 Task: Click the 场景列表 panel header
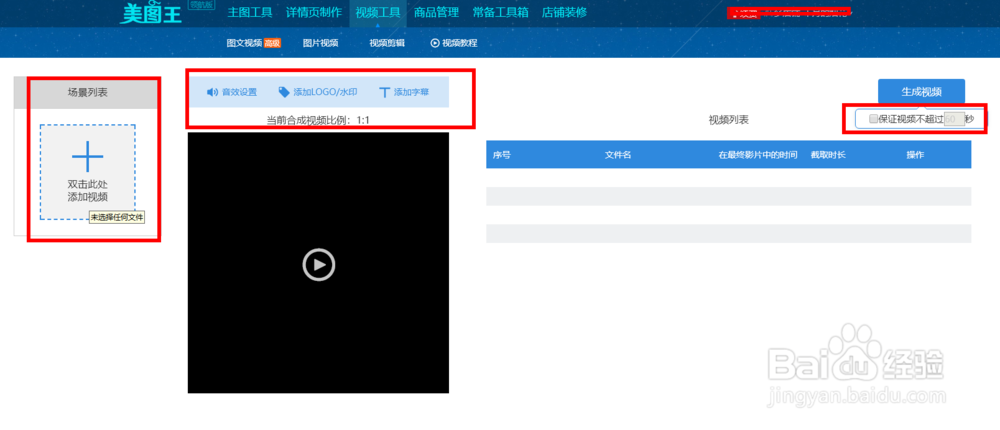pyautogui.click(x=87, y=93)
